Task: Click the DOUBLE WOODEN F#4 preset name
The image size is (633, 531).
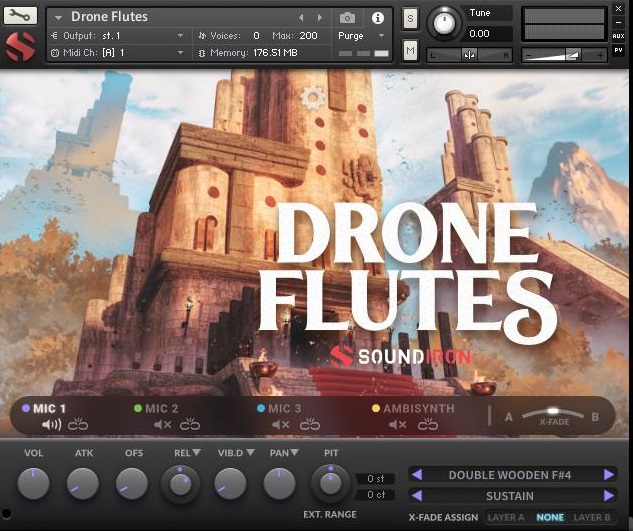Action: [510, 475]
